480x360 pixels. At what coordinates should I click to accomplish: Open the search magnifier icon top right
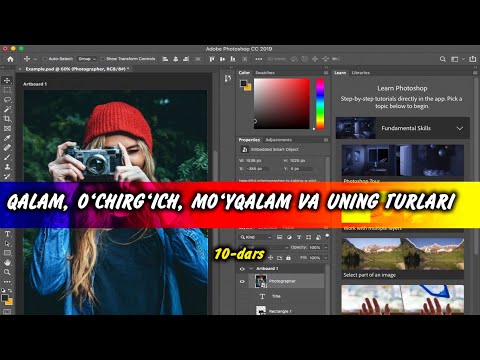[443, 59]
